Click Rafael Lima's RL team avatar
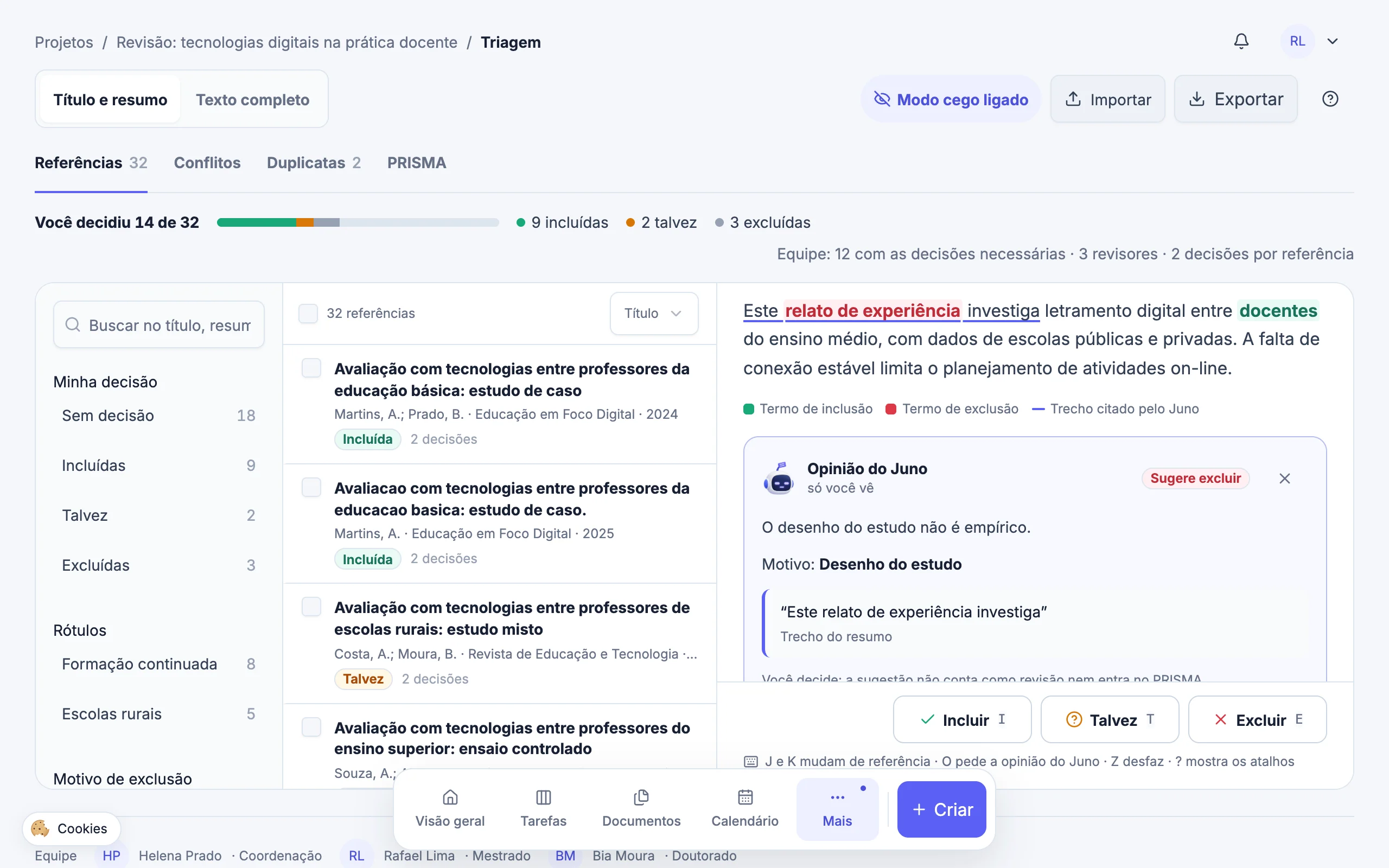 click(x=356, y=856)
